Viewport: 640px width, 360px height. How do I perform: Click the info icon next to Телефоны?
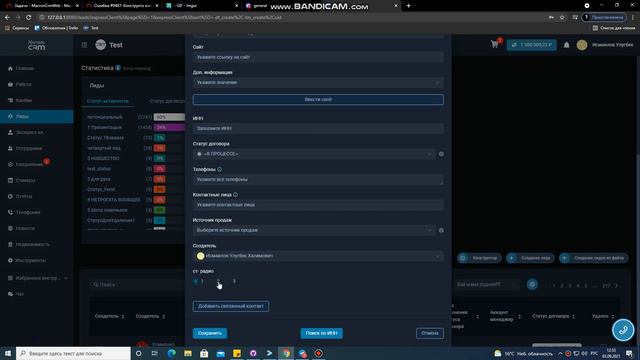[220, 169]
